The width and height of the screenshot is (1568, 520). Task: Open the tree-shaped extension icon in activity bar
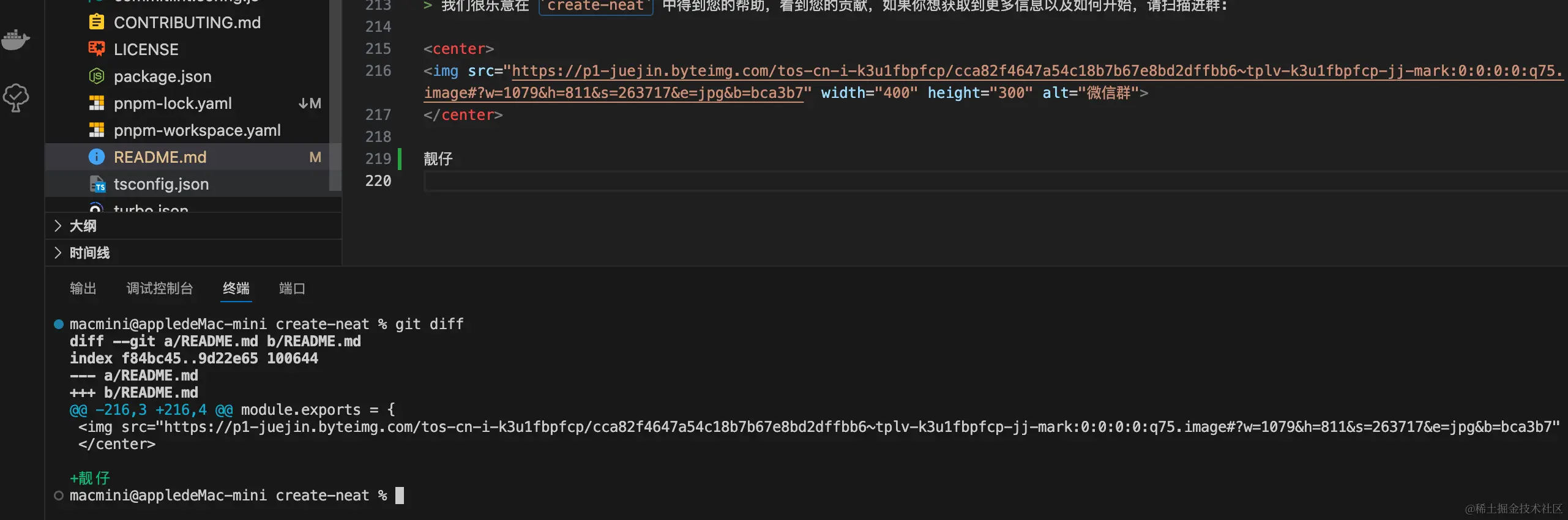[x=16, y=97]
